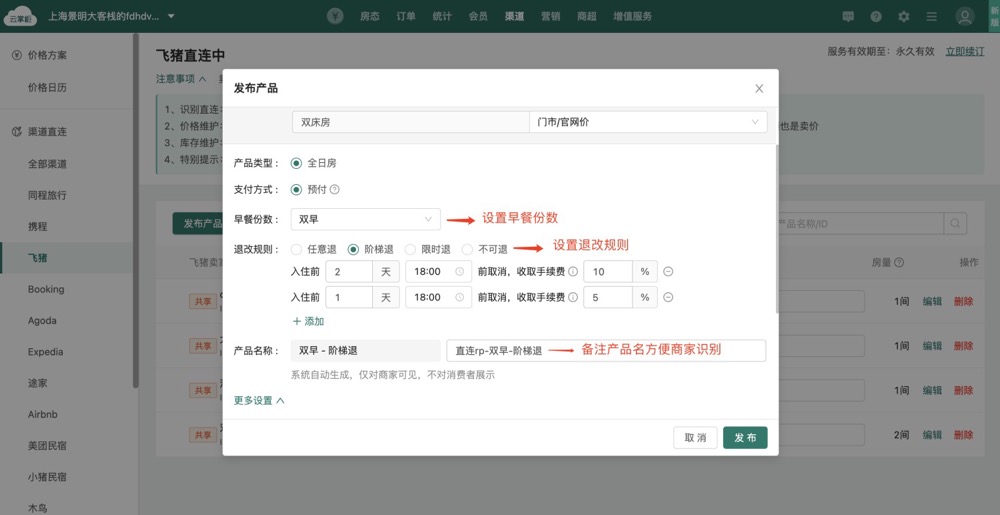This screenshot has height=515, width=1000.
Task: Click the green 发布 button
Action: (x=745, y=438)
